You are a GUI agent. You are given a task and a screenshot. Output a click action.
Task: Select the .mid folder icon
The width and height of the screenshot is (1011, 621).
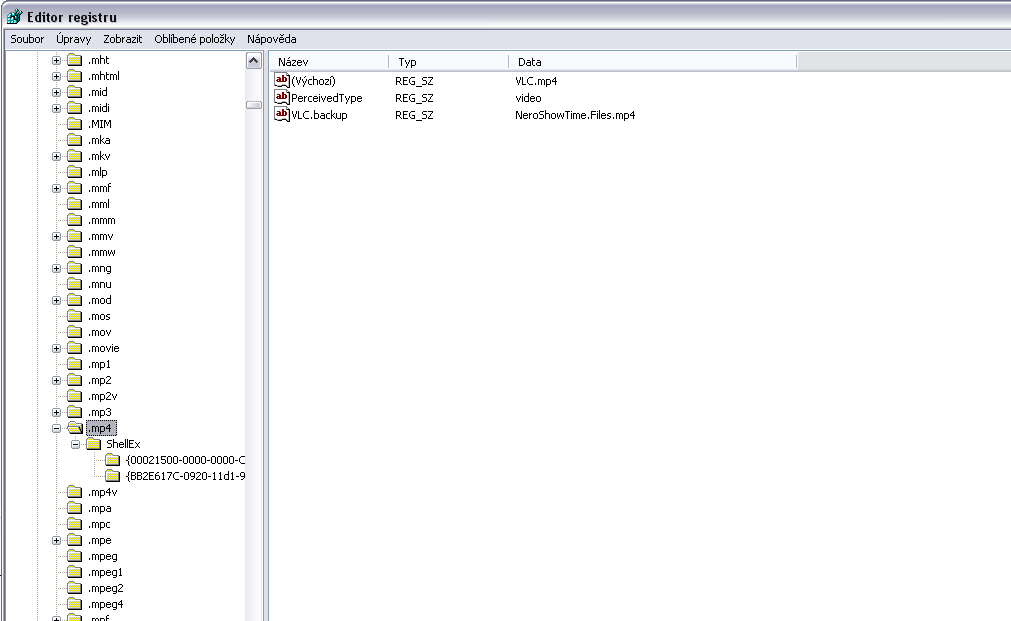coord(75,92)
